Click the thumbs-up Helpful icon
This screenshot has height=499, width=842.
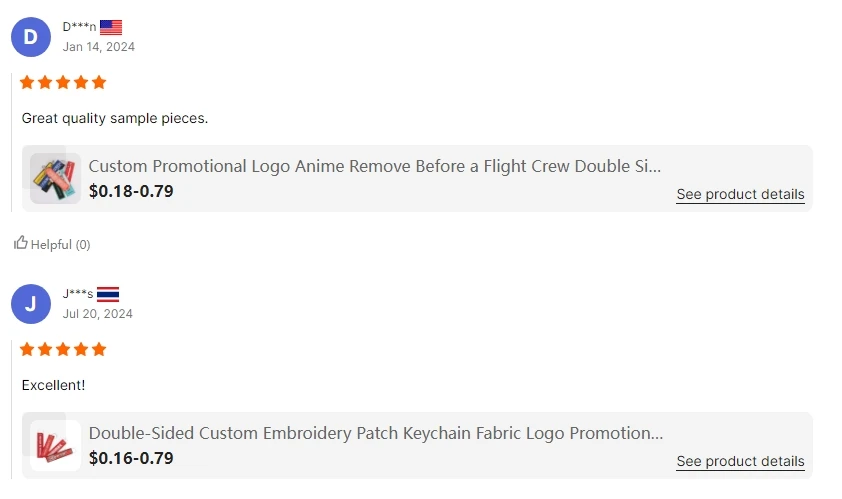20,243
